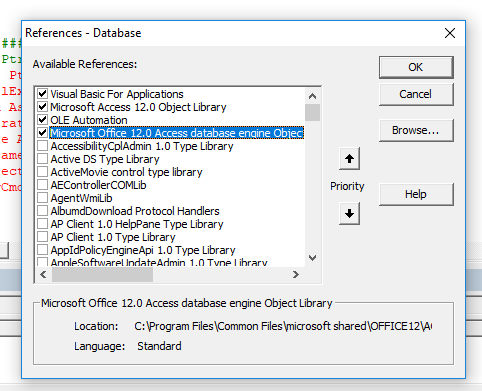The width and height of the screenshot is (482, 391).
Task: Select OLE Automation row text
Action: pos(89,120)
